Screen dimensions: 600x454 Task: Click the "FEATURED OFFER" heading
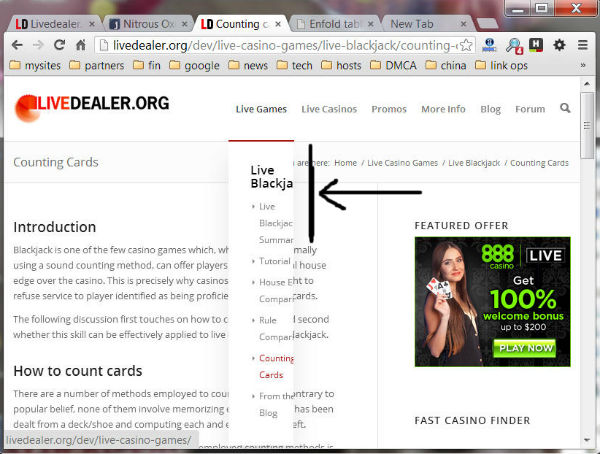461,225
